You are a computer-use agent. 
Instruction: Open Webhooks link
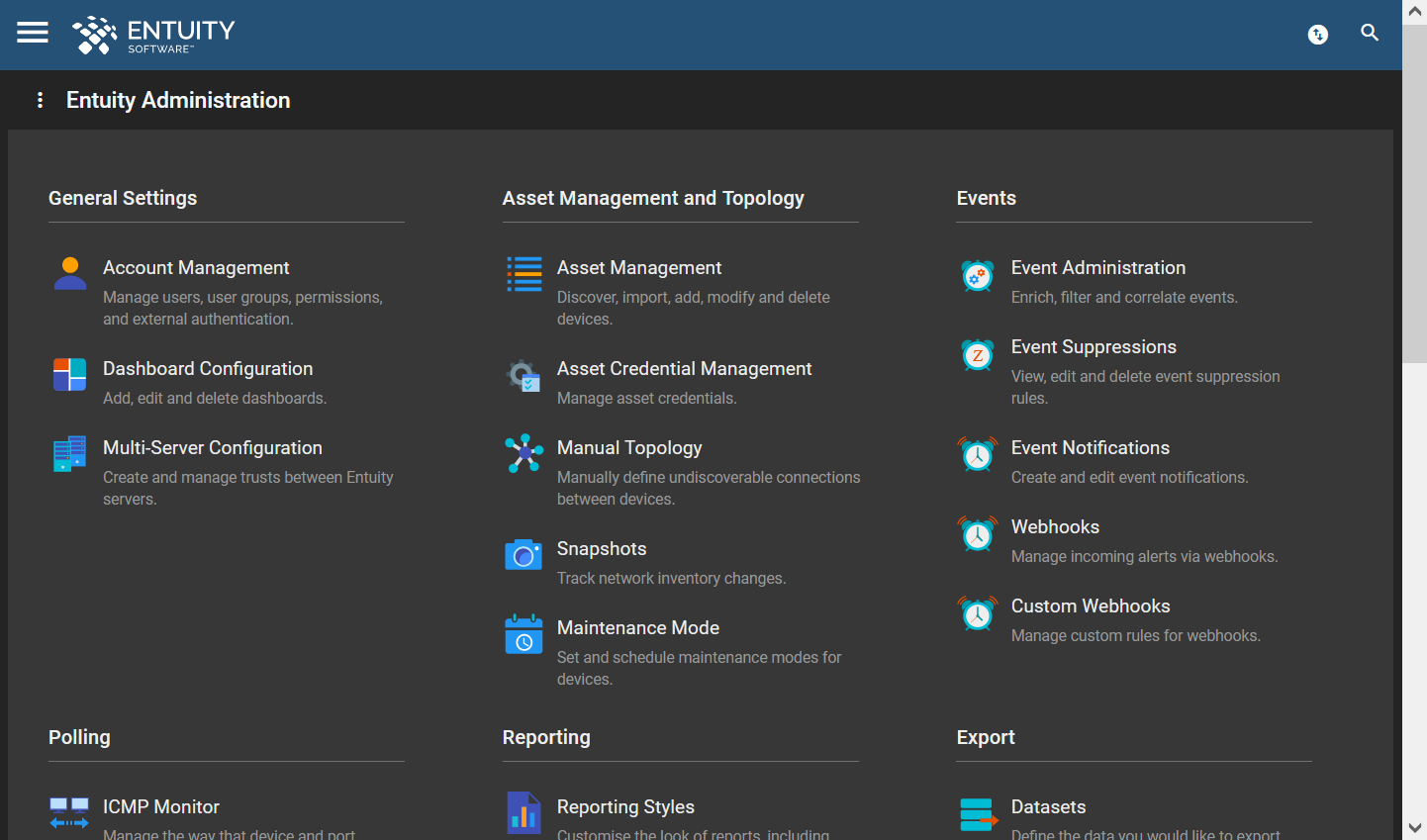(1055, 527)
